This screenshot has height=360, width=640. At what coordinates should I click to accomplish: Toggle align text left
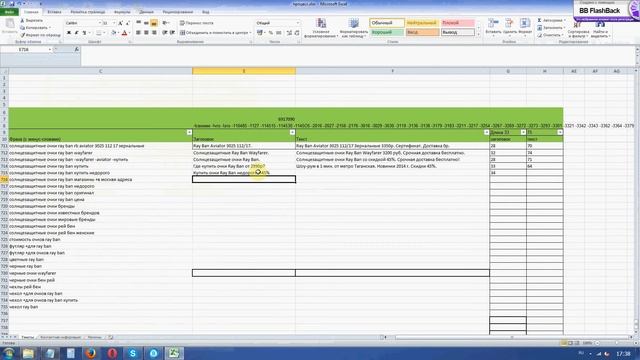click(x=138, y=33)
